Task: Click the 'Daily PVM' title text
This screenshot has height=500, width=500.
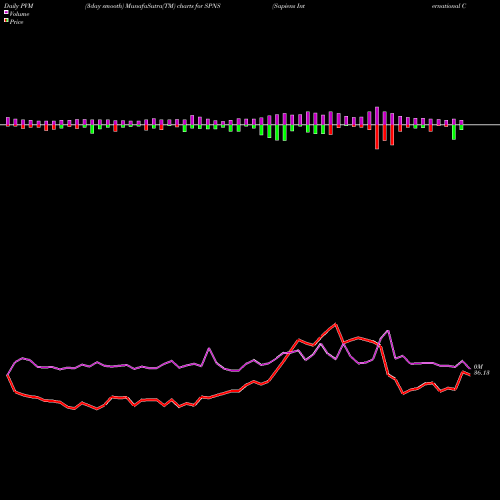Action: tap(20, 6)
